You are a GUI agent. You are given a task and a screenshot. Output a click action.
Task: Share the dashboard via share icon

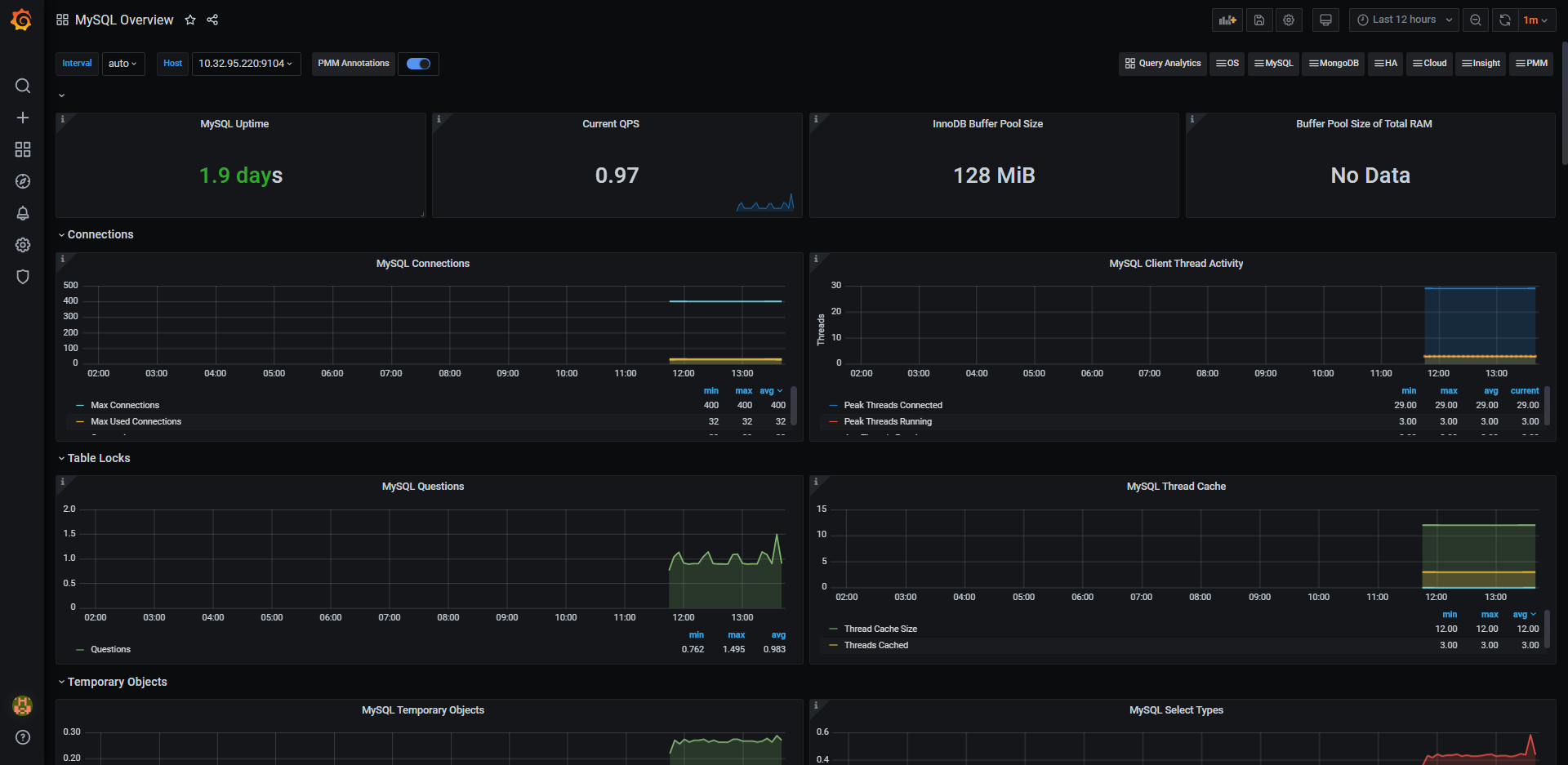(212, 20)
